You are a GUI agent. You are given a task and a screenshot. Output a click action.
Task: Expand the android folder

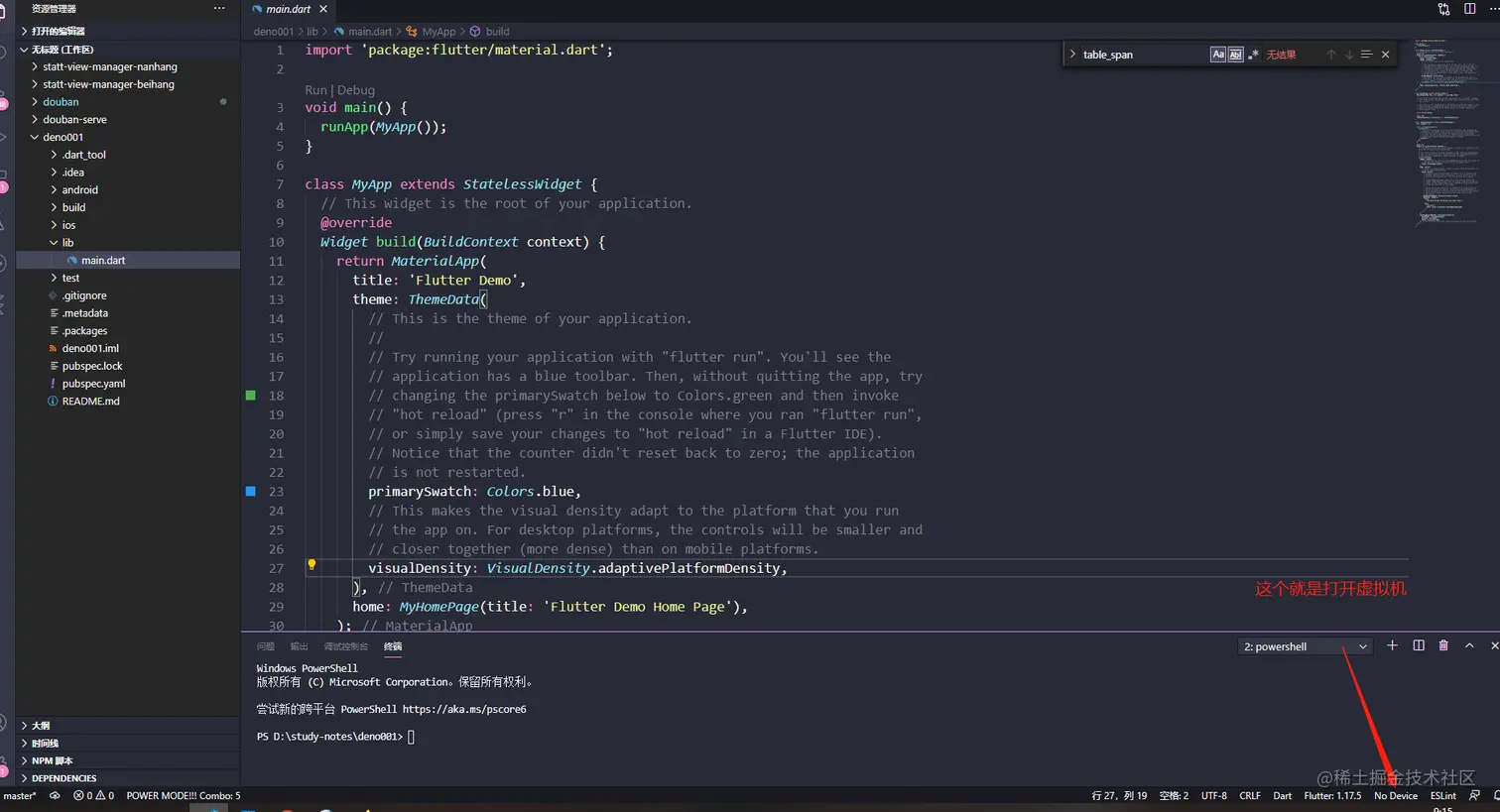pyautogui.click(x=128, y=189)
